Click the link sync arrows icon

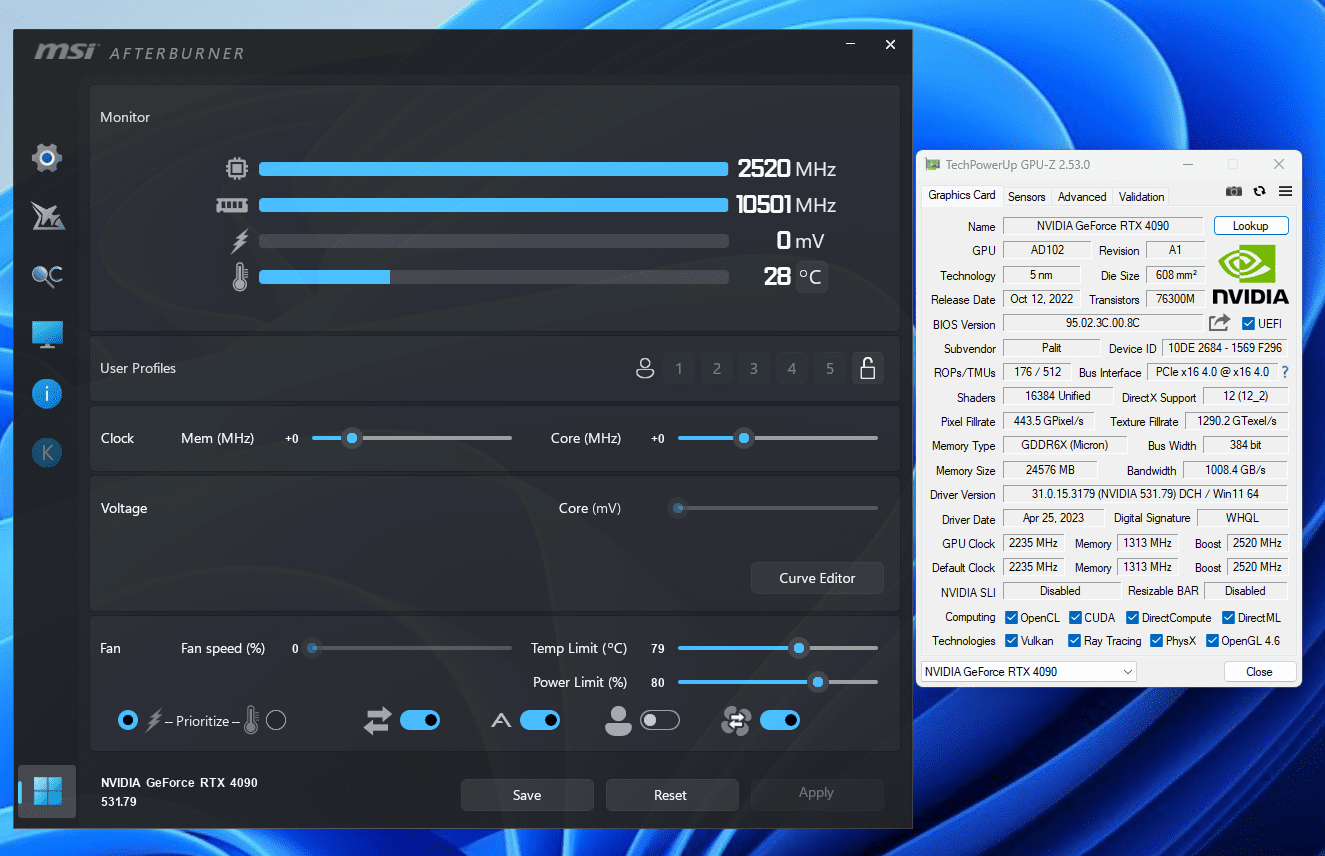[x=378, y=720]
